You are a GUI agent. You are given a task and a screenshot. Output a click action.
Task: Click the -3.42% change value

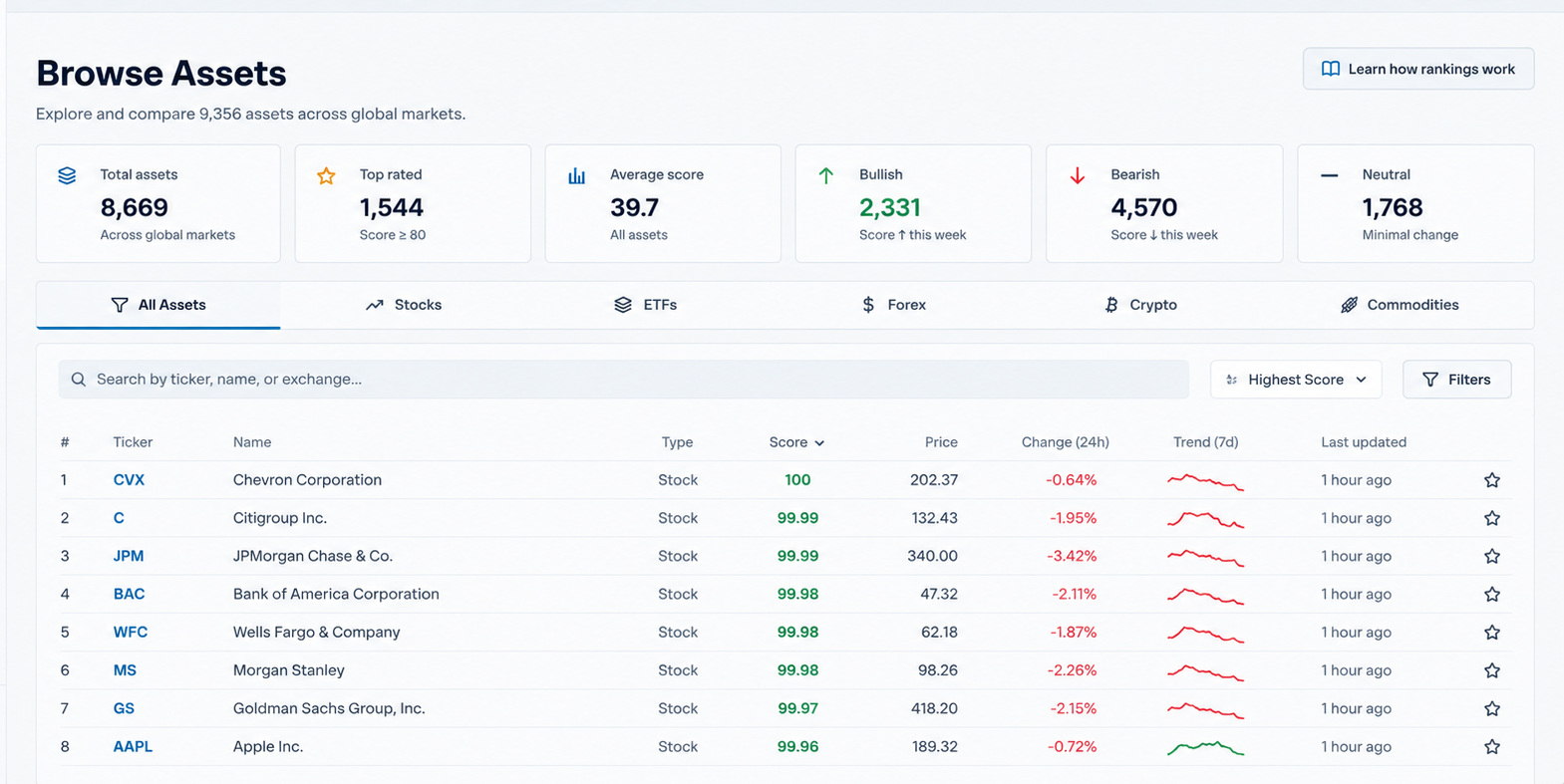(1071, 556)
